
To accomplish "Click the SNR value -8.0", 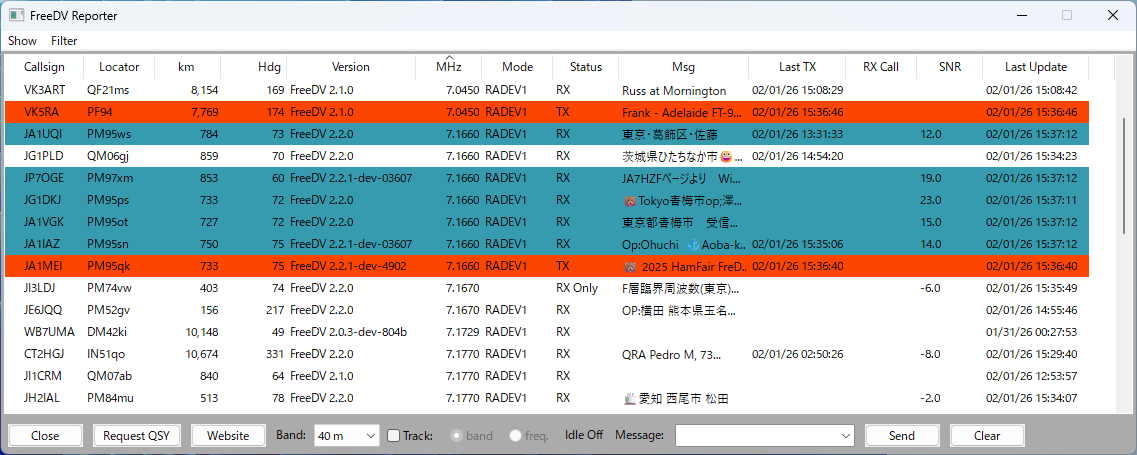I will pyautogui.click(x=930, y=354).
